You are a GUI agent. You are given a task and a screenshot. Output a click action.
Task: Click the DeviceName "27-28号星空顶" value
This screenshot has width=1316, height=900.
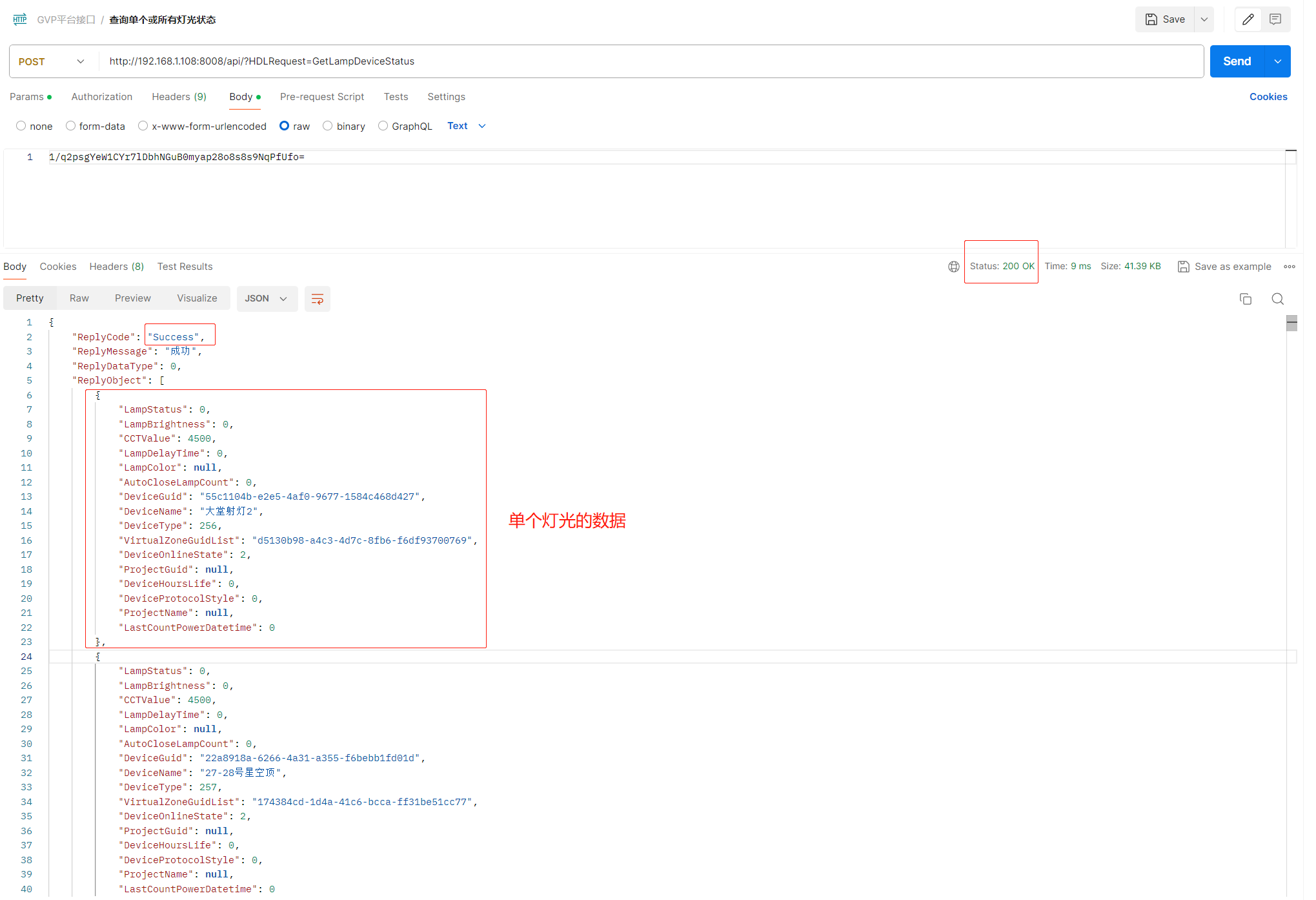pyautogui.click(x=240, y=773)
